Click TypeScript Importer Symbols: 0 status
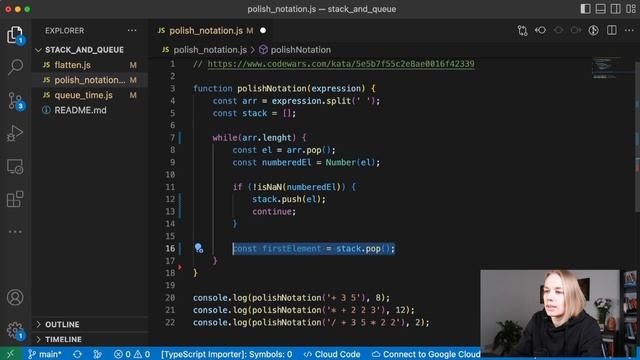Viewport: 640px width, 360px height. 227,354
